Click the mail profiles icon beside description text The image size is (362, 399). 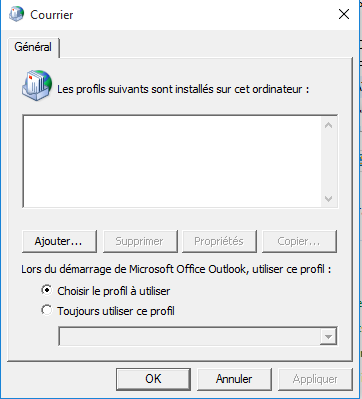tap(37, 85)
